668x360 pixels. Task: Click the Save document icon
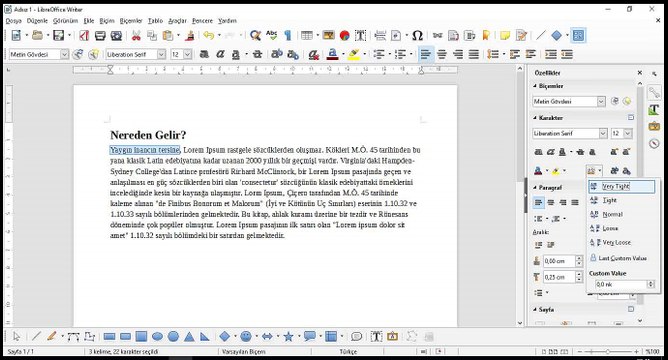coord(58,35)
